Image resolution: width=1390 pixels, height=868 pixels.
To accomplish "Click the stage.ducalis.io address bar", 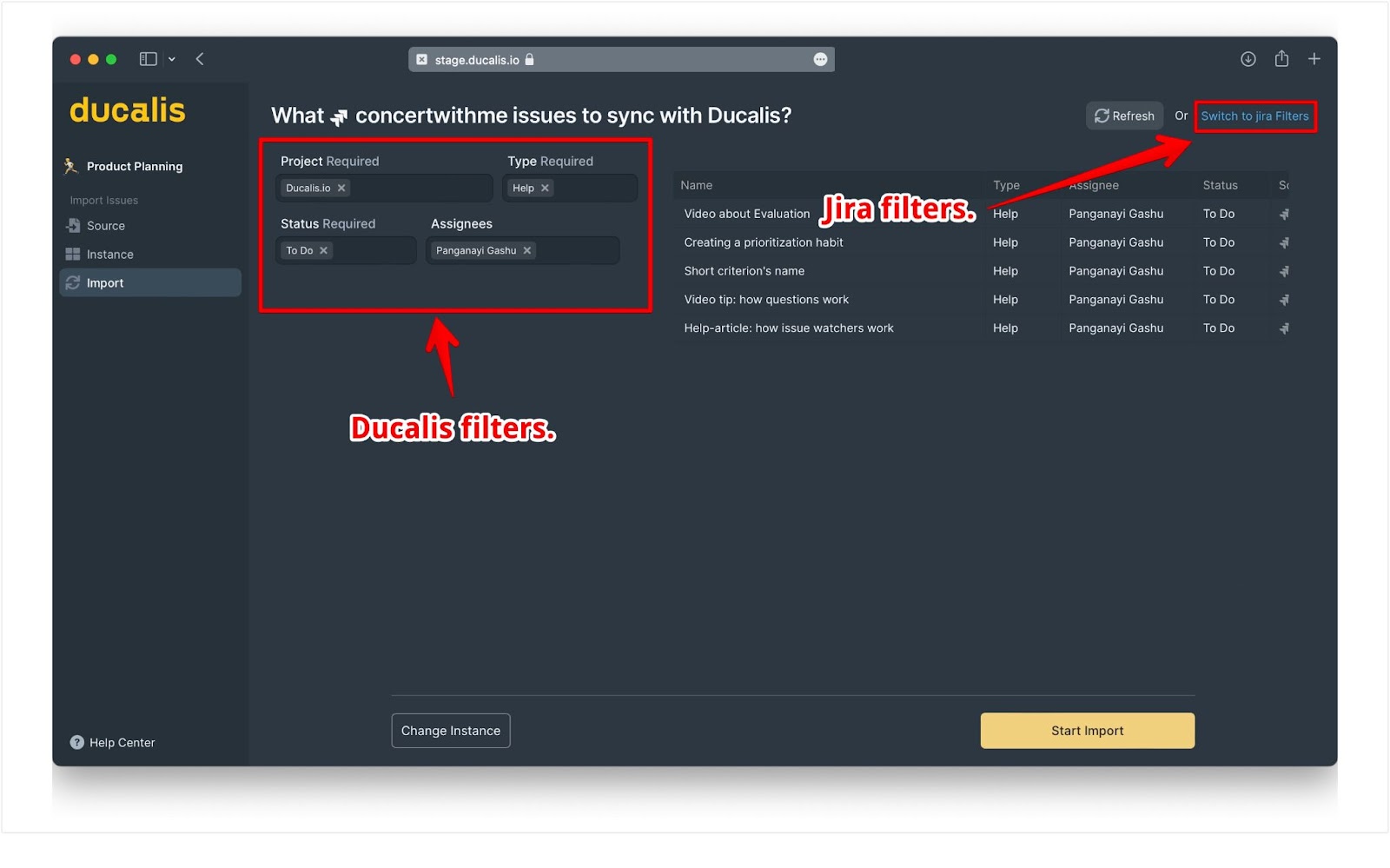I will click(x=621, y=59).
